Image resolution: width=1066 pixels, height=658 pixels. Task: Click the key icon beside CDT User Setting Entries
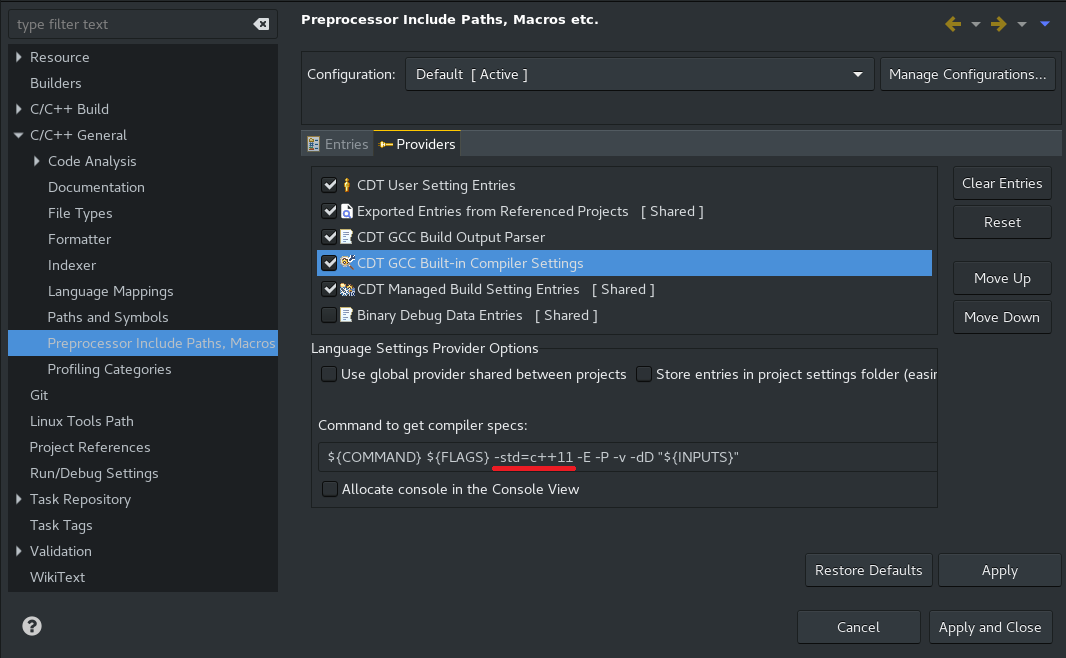pyautogui.click(x=345, y=185)
